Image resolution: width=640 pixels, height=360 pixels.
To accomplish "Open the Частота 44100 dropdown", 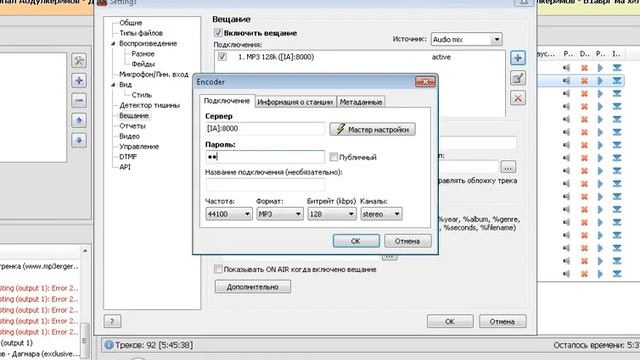I will pyautogui.click(x=229, y=214).
